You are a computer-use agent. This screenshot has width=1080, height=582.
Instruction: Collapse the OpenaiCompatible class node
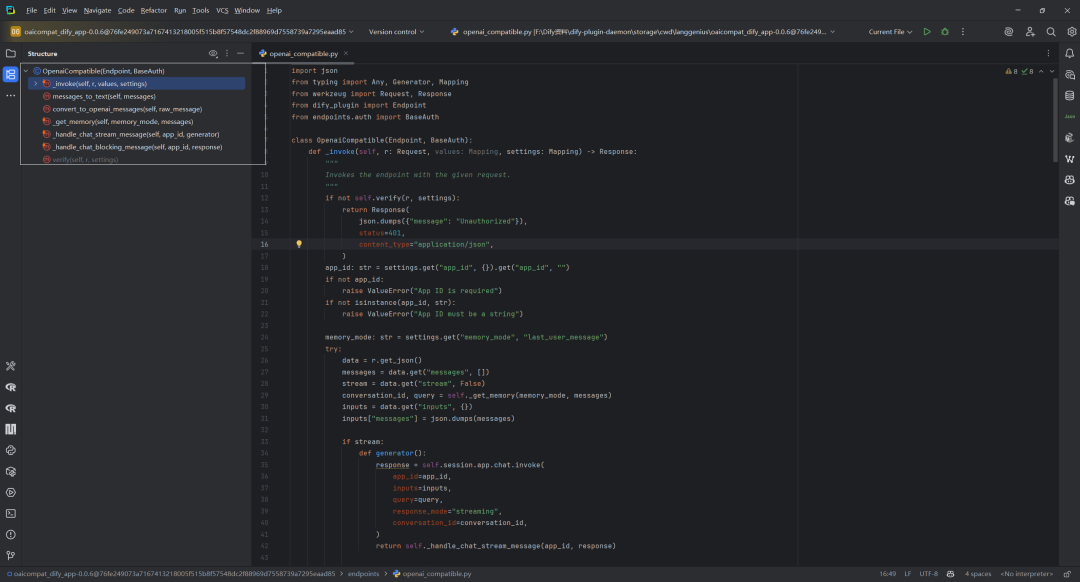(26, 71)
